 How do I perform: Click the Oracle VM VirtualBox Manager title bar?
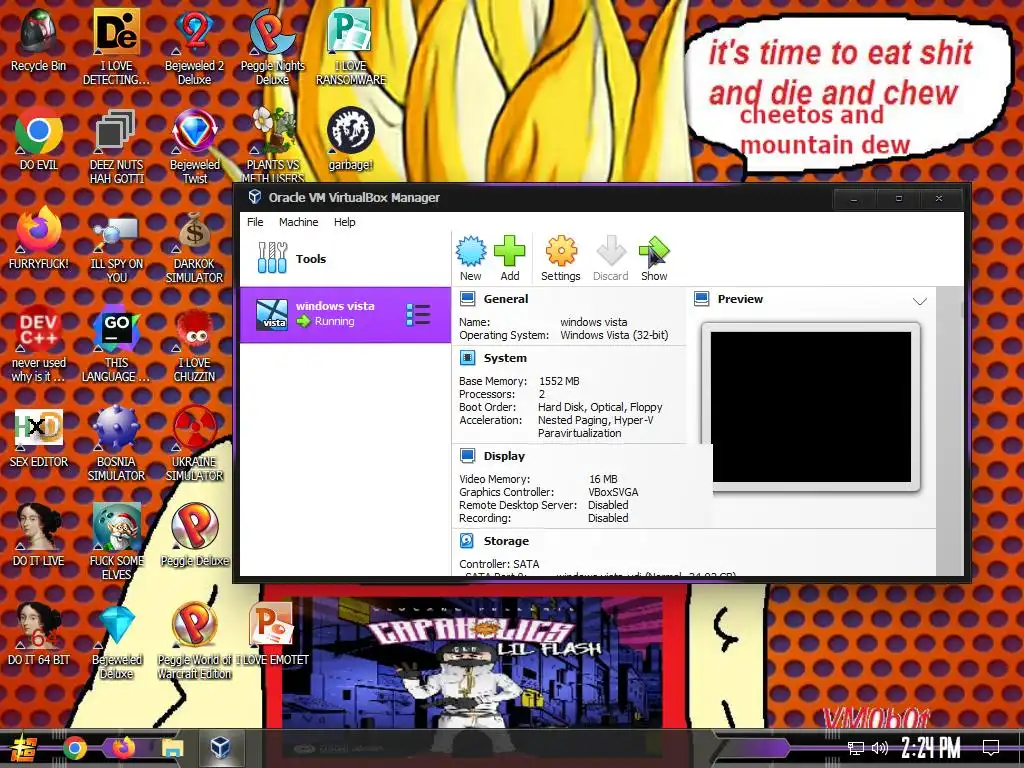point(536,197)
